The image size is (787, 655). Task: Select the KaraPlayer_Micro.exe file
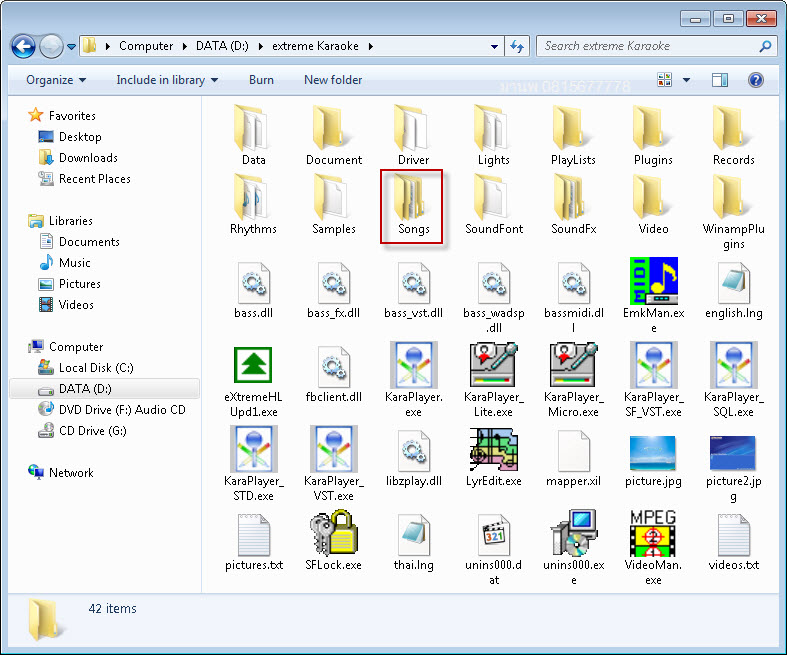click(573, 380)
